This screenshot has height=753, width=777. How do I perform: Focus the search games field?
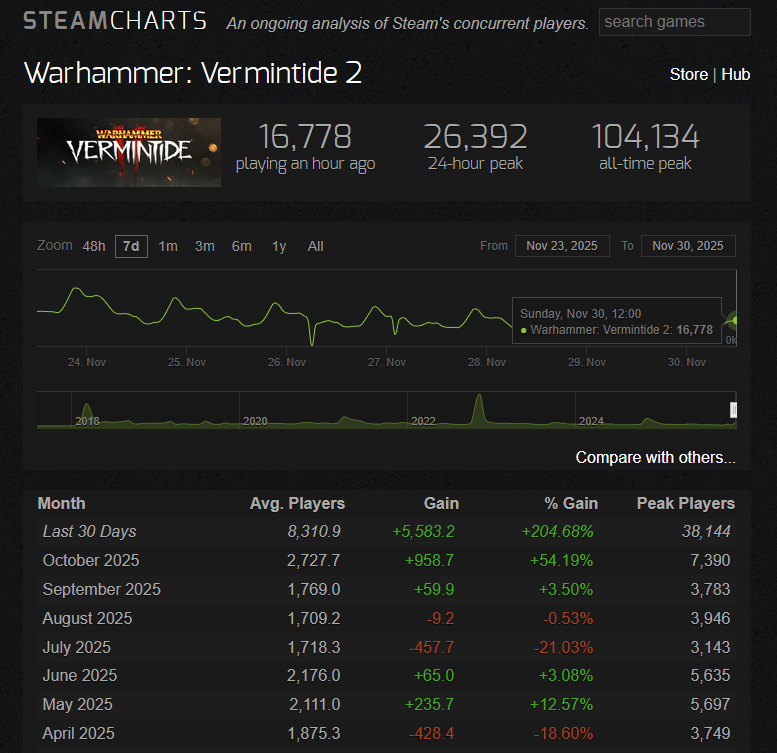pos(674,22)
